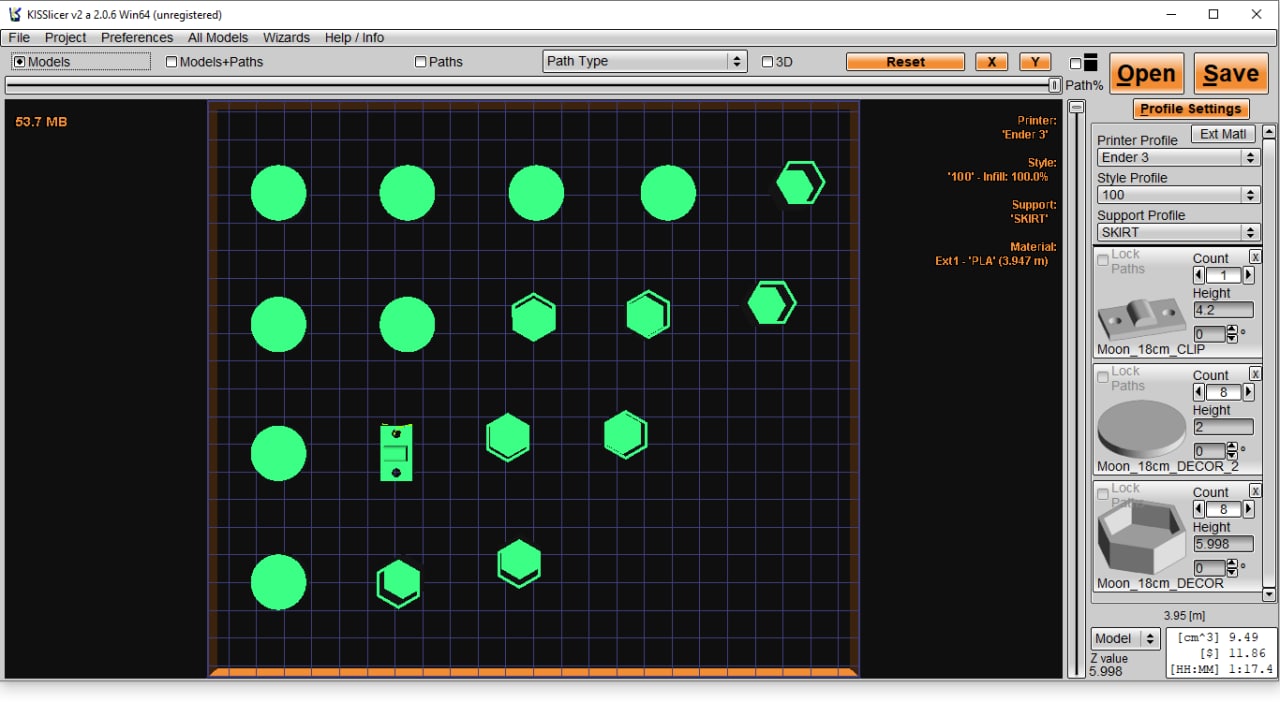The height and width of the screenshot is (702, 1280).
Task: Click the '[$] 11.86' cost readout
Action: [x=1233, y=653]
